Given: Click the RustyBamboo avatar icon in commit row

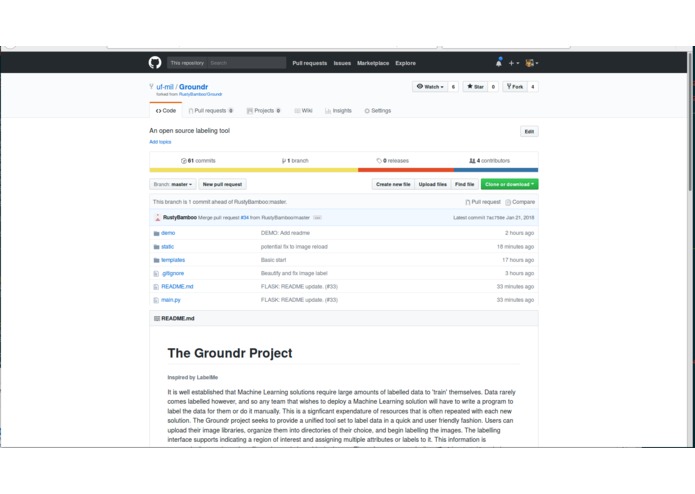Looking at the screenshot, I should pos(157,218).
